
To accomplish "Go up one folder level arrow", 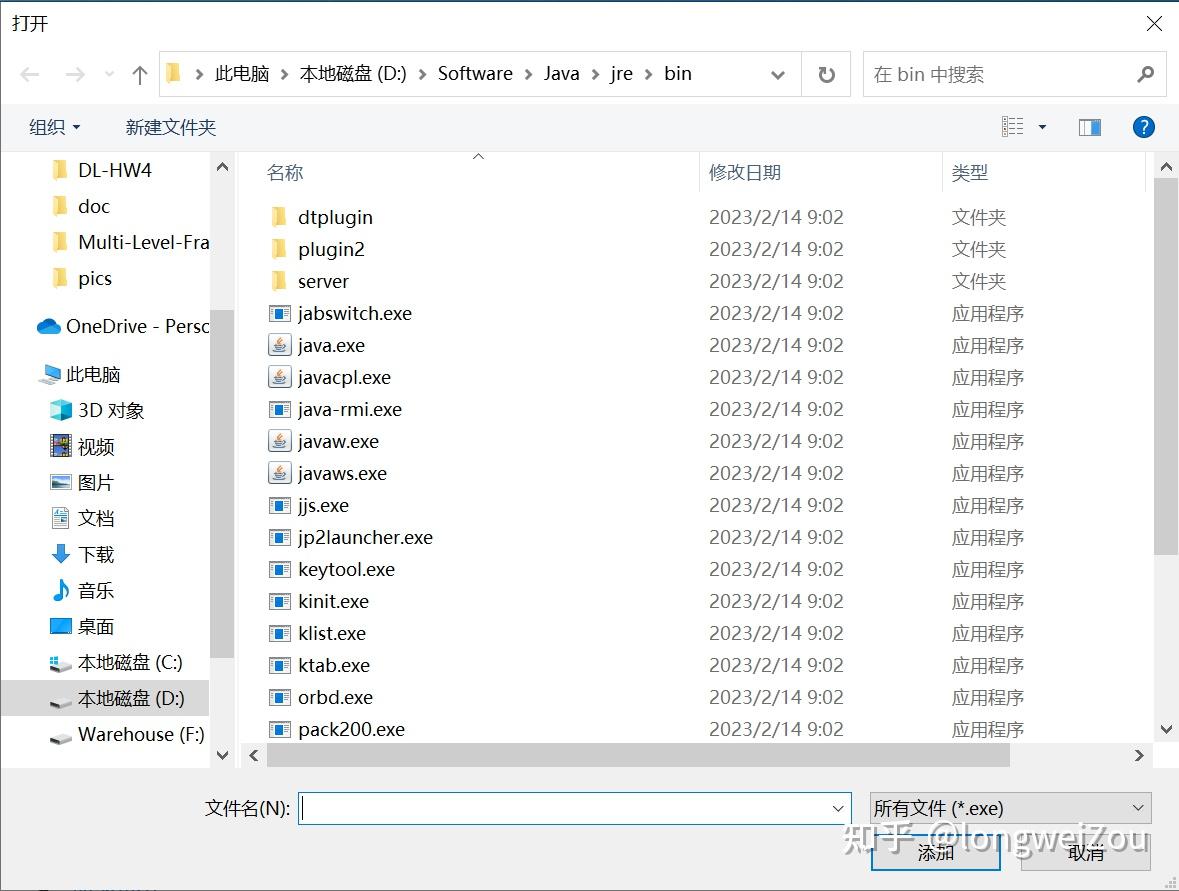I will click(x=139, y=74).
